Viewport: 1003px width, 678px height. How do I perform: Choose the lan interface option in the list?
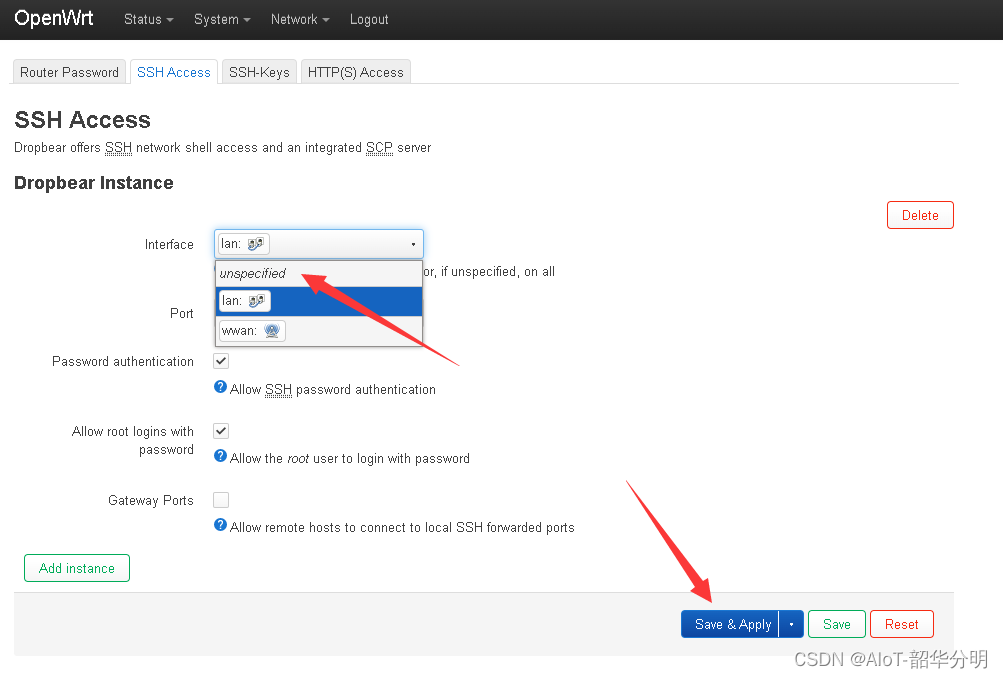[x=319, y=301]
